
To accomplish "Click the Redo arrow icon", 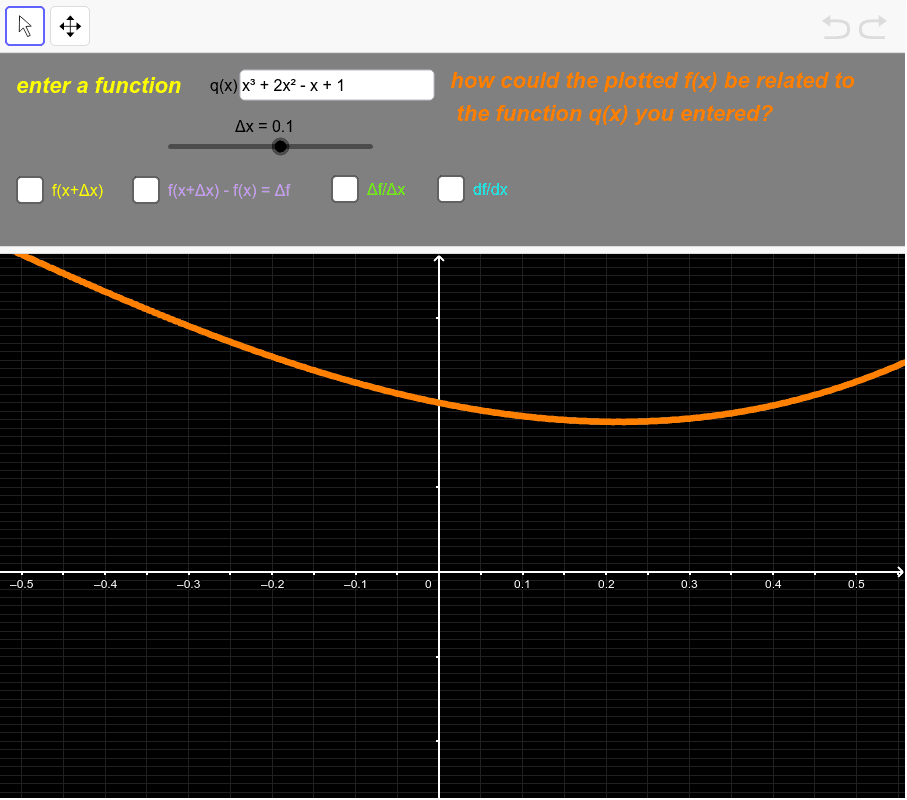I will pos(873,27).
